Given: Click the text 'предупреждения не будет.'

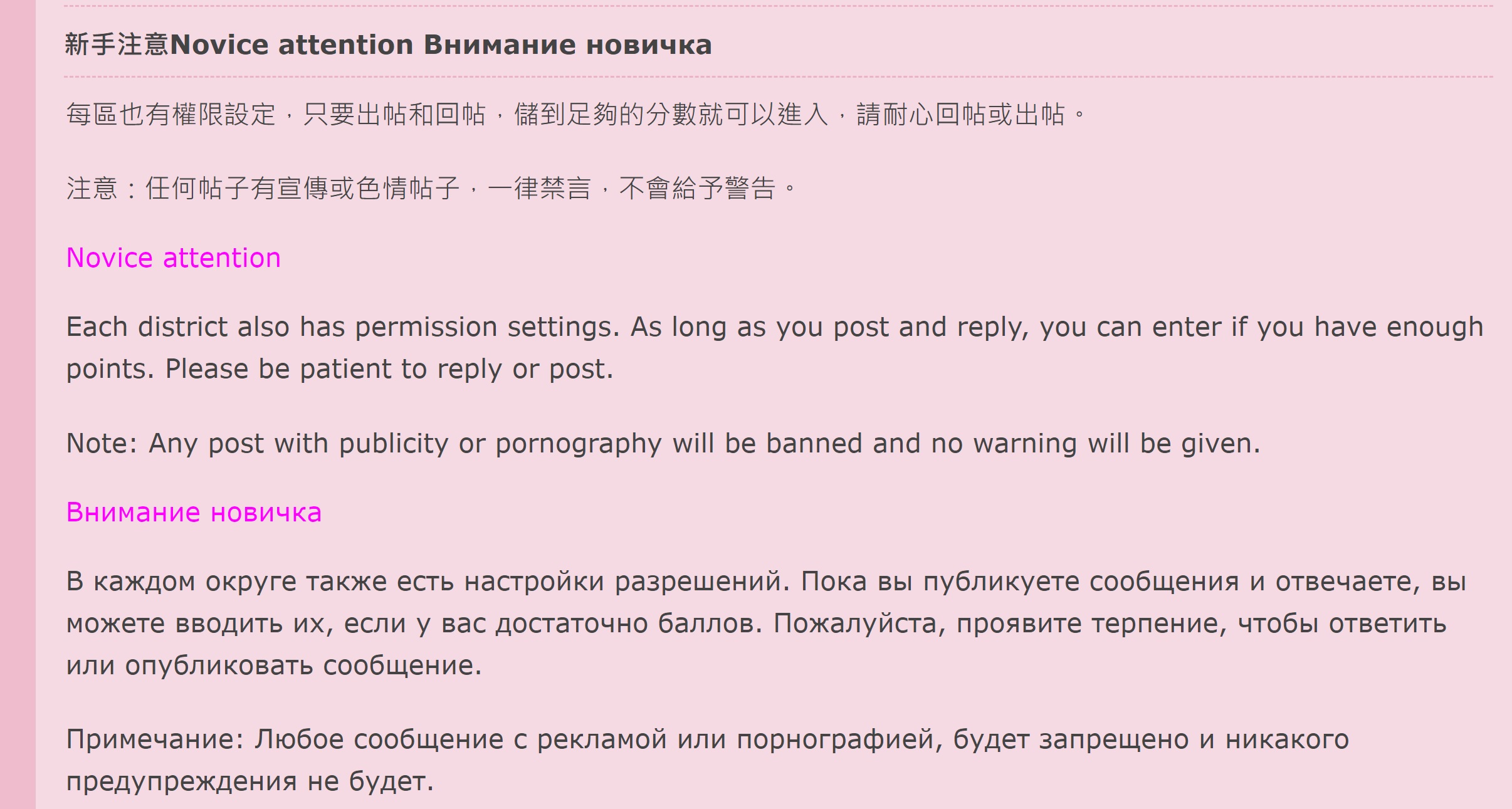Looking at the screenshot, I should tap(250, 781).
